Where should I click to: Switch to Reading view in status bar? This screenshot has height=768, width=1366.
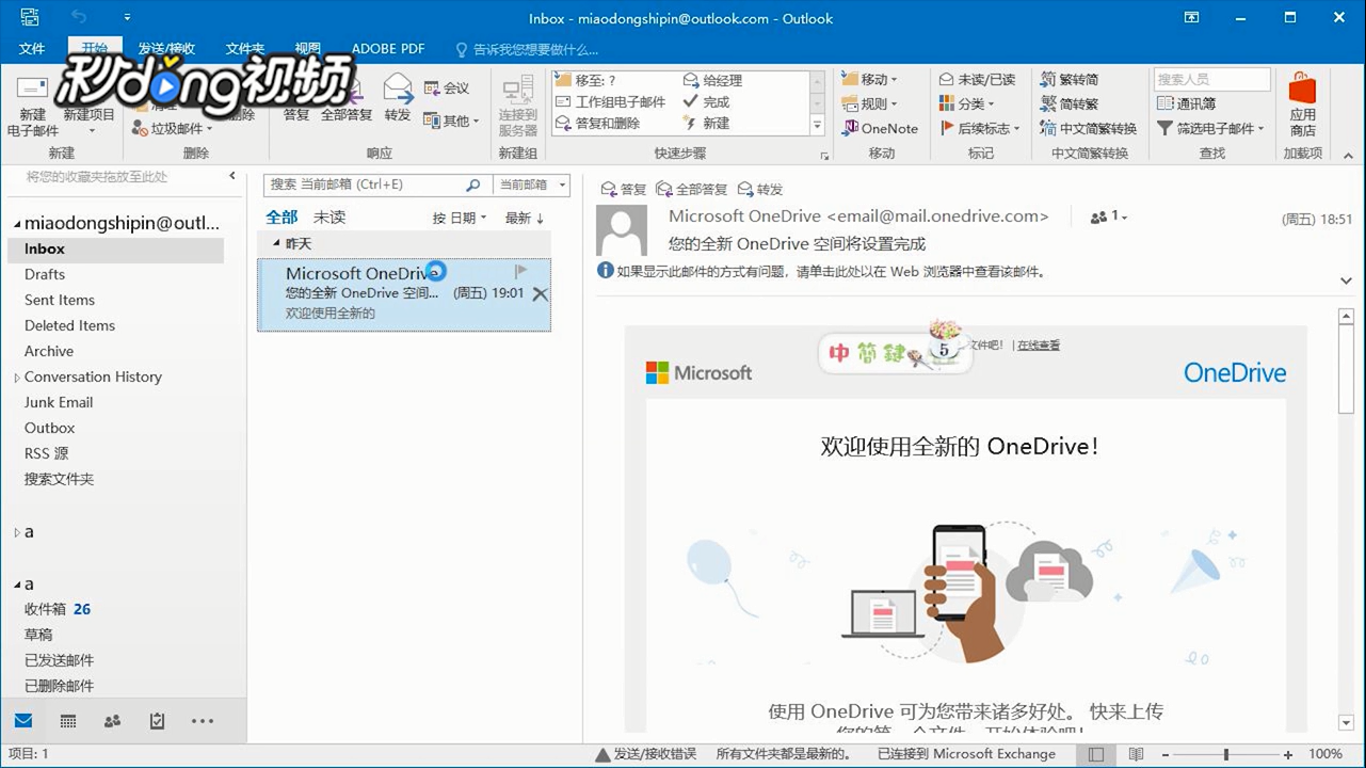click(1136, 754)
